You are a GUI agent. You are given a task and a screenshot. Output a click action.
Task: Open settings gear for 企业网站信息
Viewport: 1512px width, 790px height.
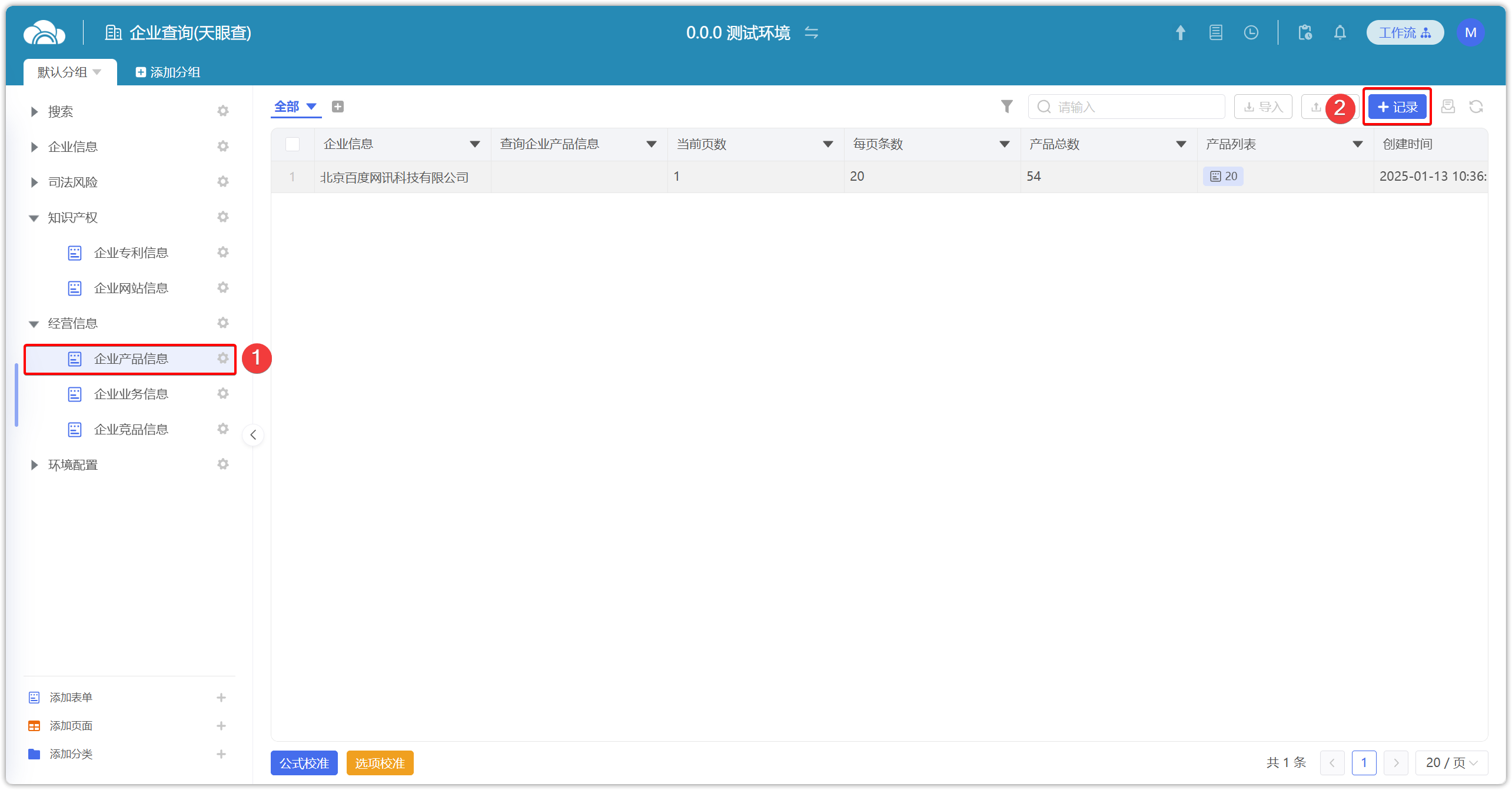[222, 288]
